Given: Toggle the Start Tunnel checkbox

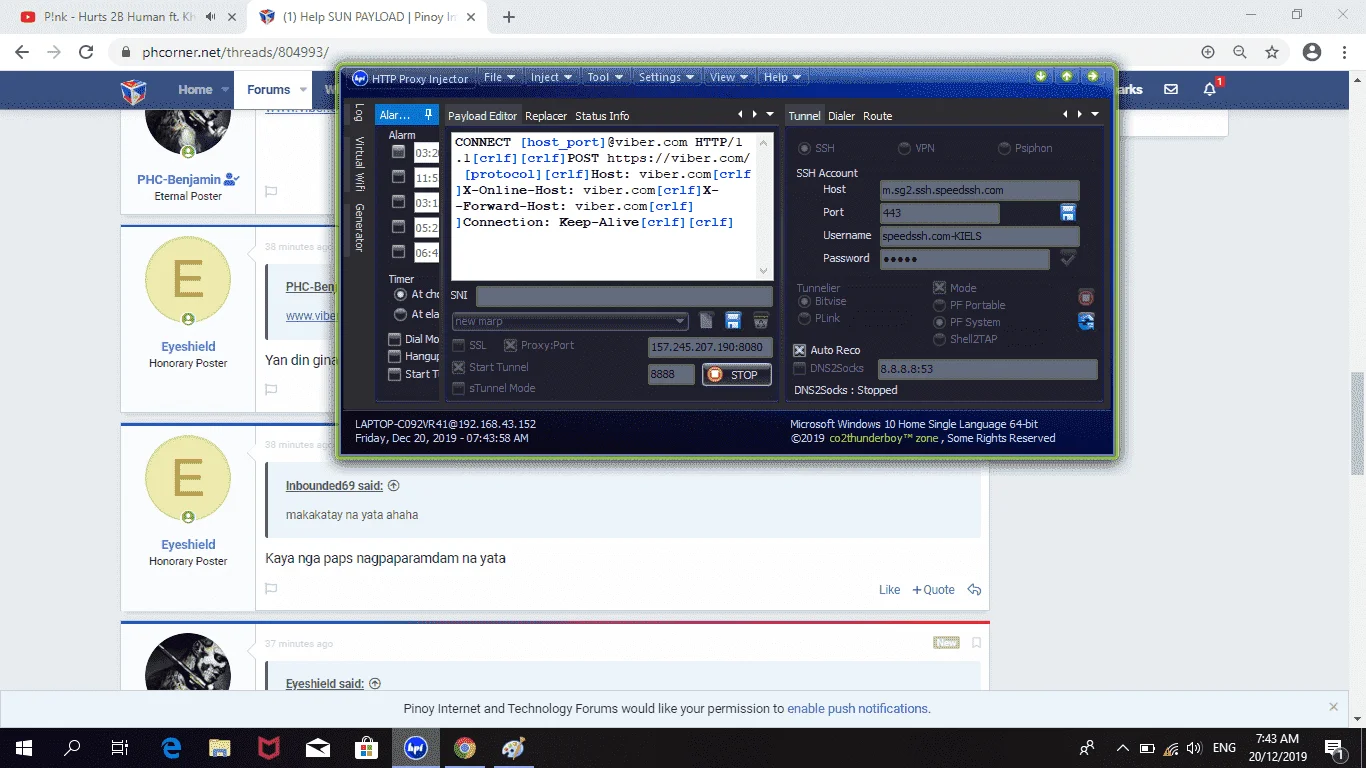Looking at the screenshot, I should point(459,367).
